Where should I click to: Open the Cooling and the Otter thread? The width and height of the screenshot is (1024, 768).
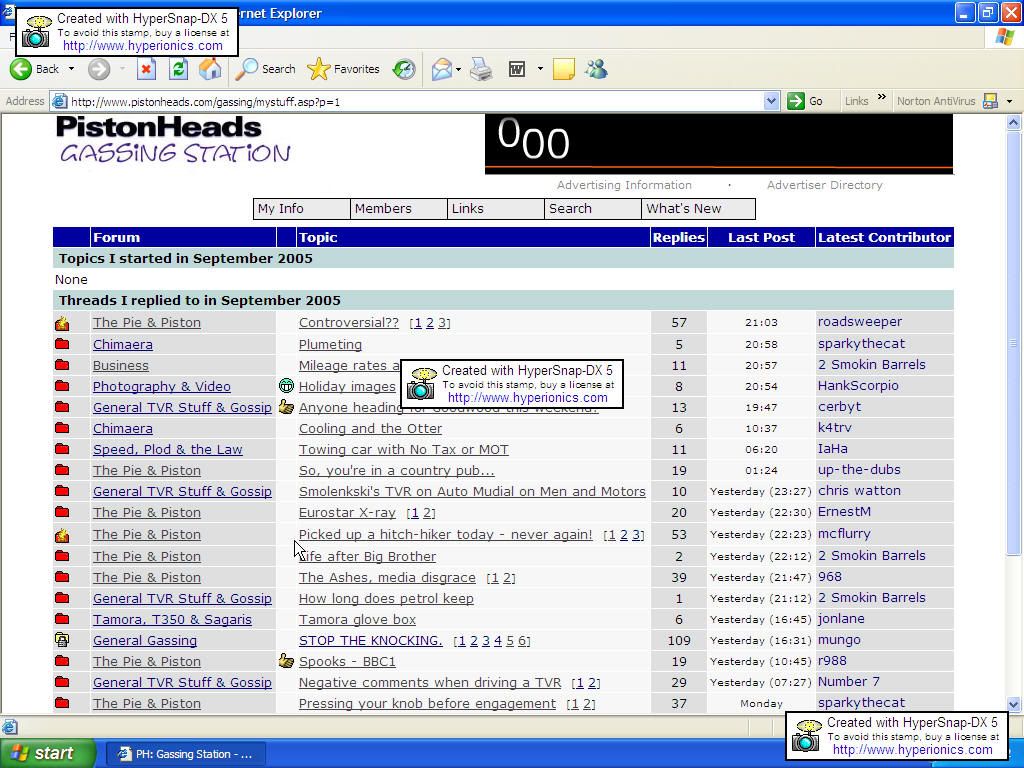(x=370, y=428)
